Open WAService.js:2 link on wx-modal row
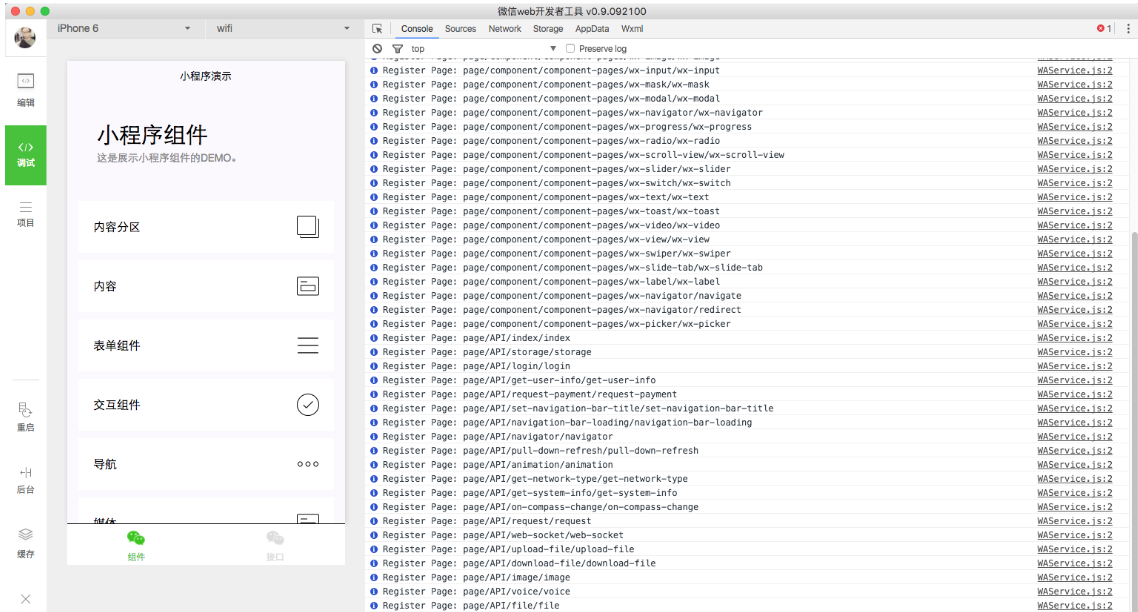The height and width of the screenshot is (612, 1138). [1075, 99]
